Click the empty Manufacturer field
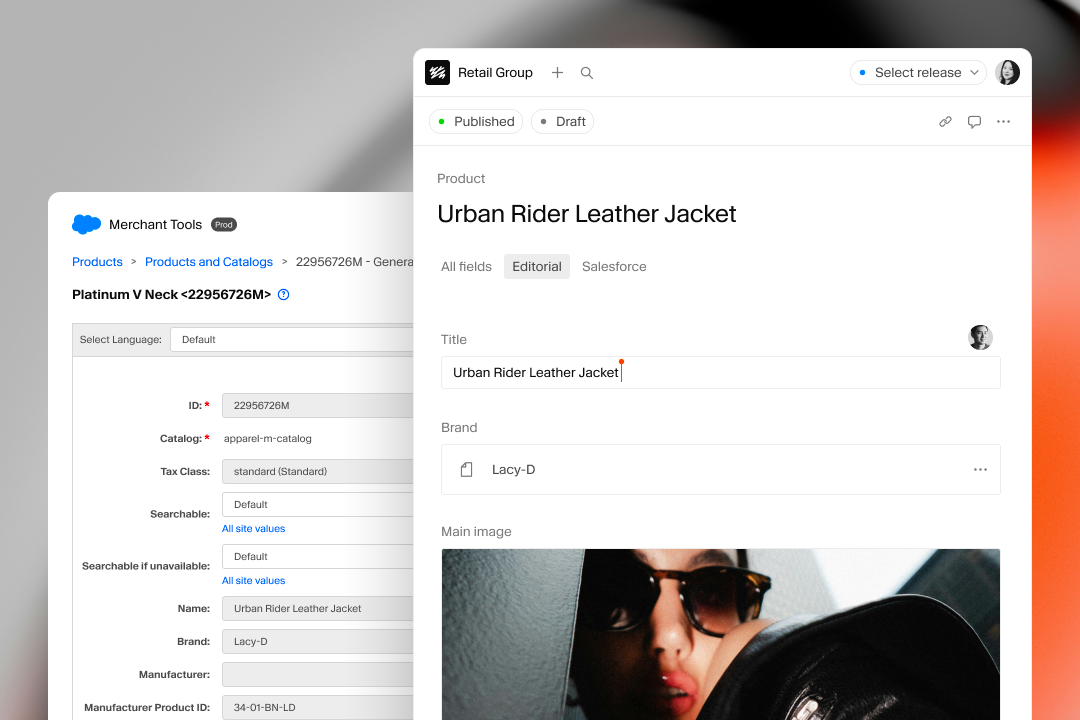The image size is (1080, 720). point(318,675)
